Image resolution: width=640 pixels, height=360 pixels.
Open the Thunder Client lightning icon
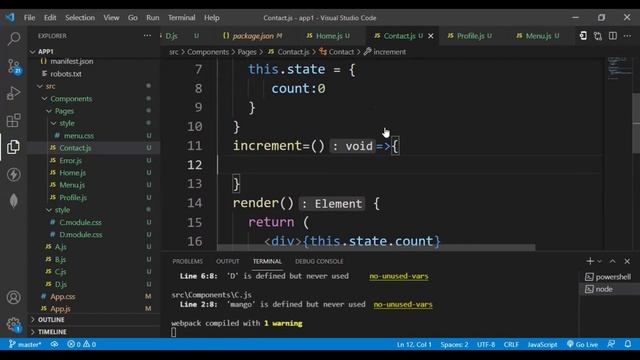point(14,175)
